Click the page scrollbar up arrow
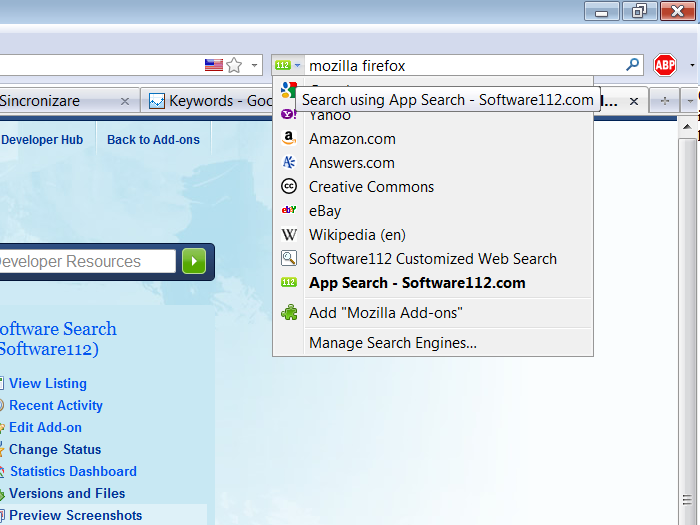 688,127
